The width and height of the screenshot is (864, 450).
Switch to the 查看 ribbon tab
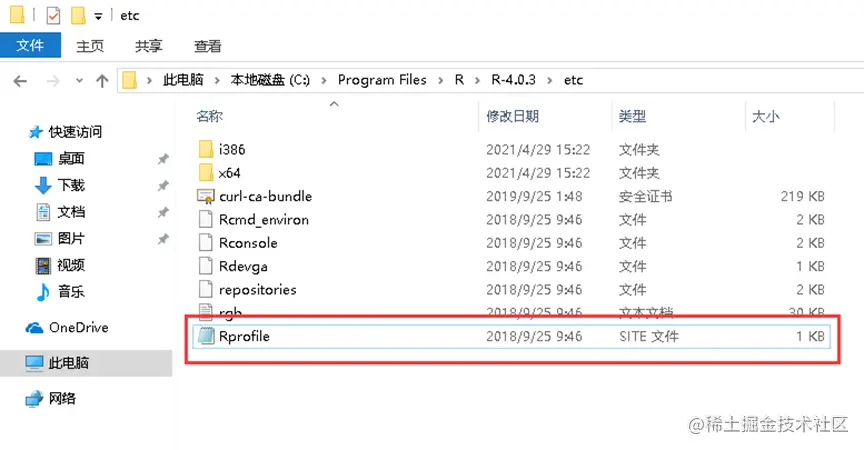208,46
